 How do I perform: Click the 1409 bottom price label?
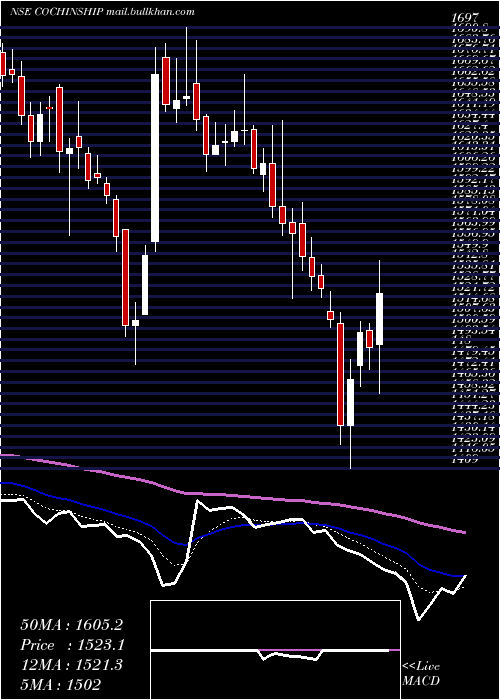pyautogui.click(x=465, y=460)
